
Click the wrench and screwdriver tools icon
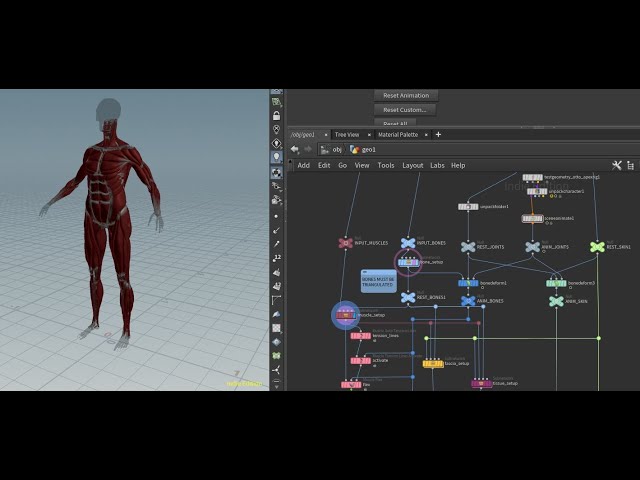point(617,165)
